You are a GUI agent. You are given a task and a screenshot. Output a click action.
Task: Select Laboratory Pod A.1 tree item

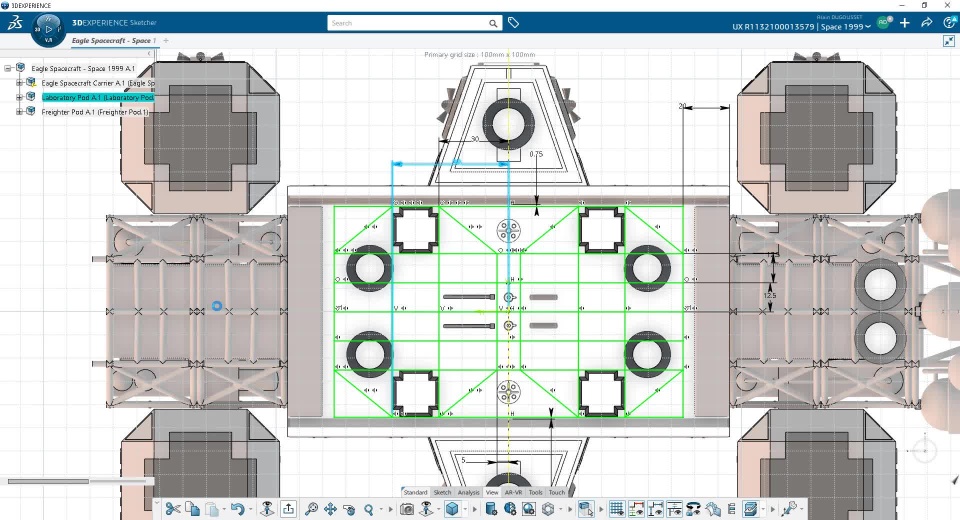tap(98, 97)
